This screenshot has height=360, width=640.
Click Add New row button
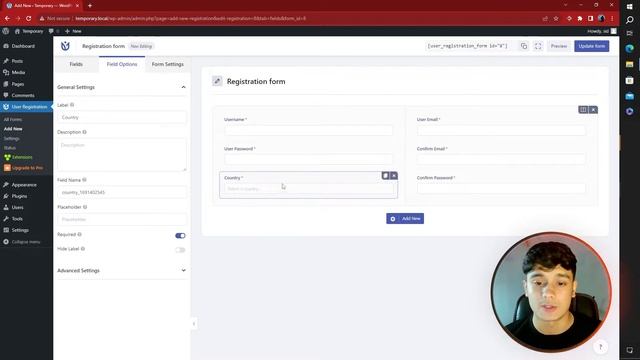click(405, 218)
